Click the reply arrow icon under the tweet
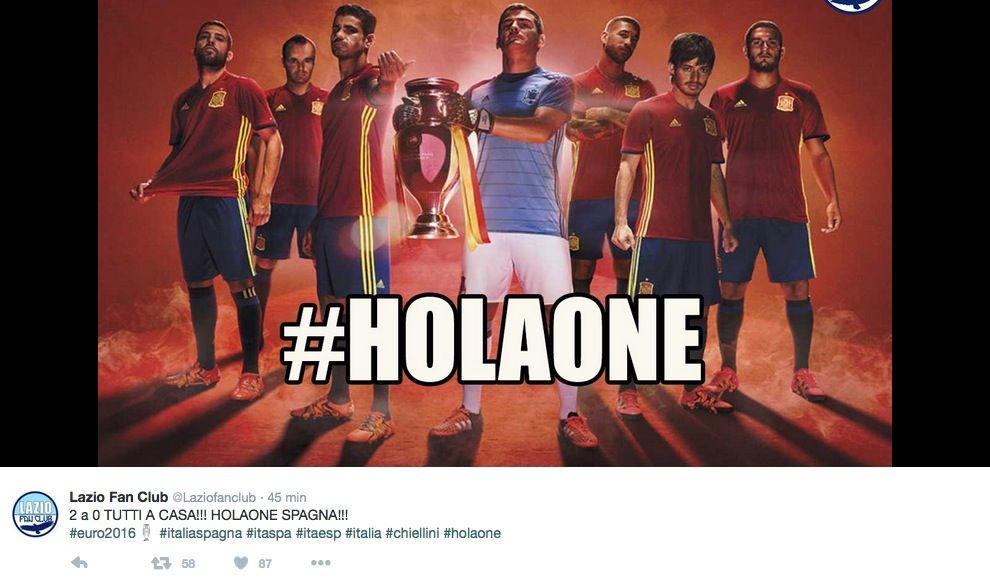The image size is (990, 587). coord(79,562)
